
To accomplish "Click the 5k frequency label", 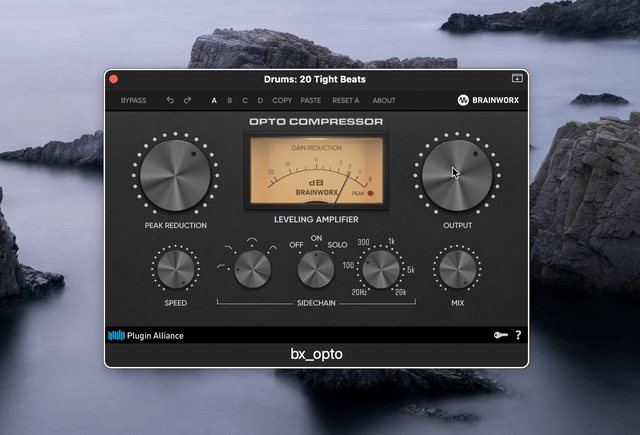I will tap(411, 270).
